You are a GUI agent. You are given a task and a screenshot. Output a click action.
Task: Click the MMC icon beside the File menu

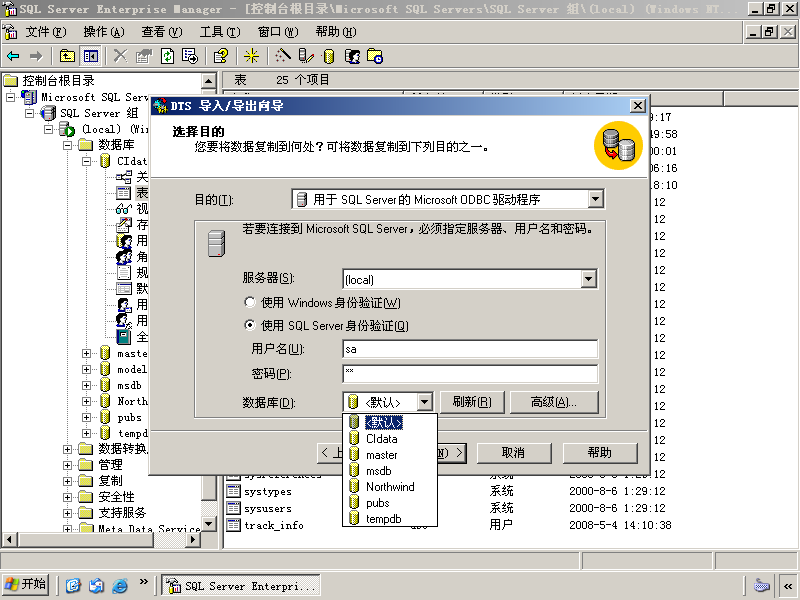click(10, 32)
